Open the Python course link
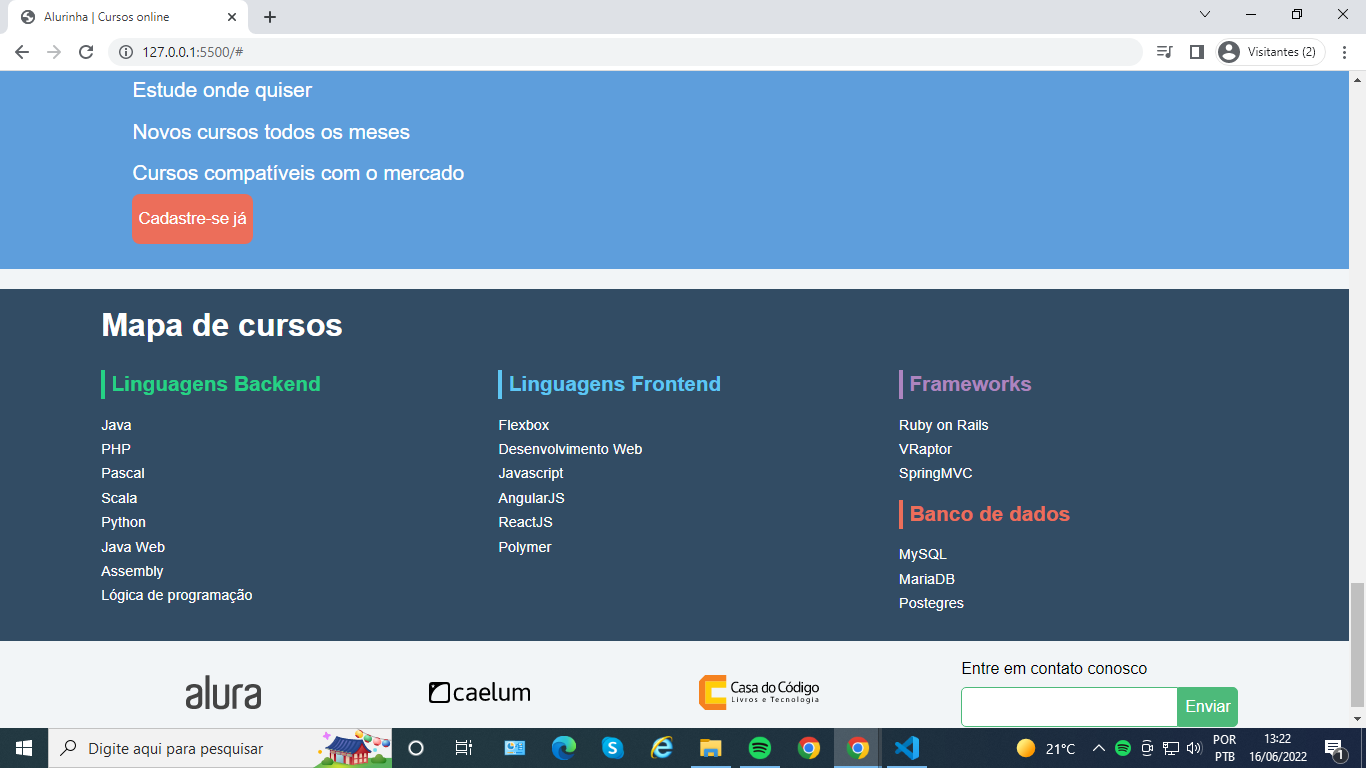This screenshot has width=1366, height=768. pyautogui.click(x=123, y=522)
